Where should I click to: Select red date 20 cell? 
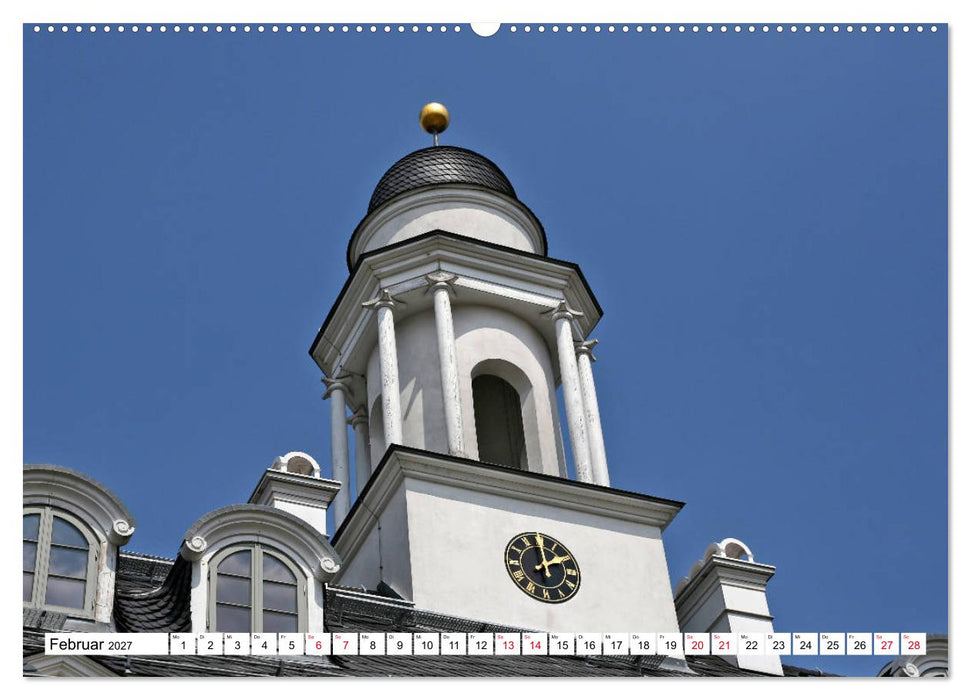click(697, 644)
